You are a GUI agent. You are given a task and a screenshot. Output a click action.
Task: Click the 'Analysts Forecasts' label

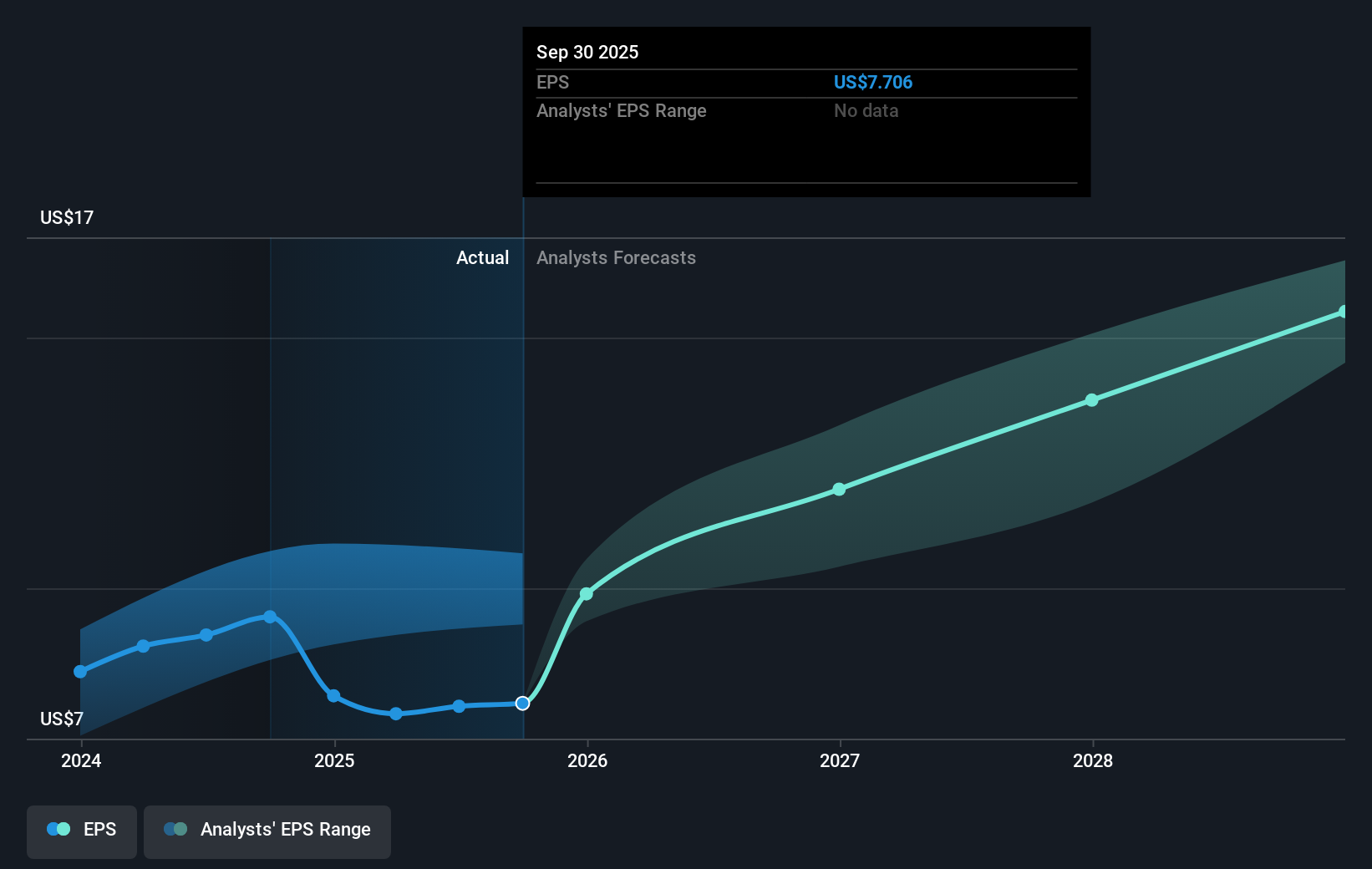(x=616, y=257)
